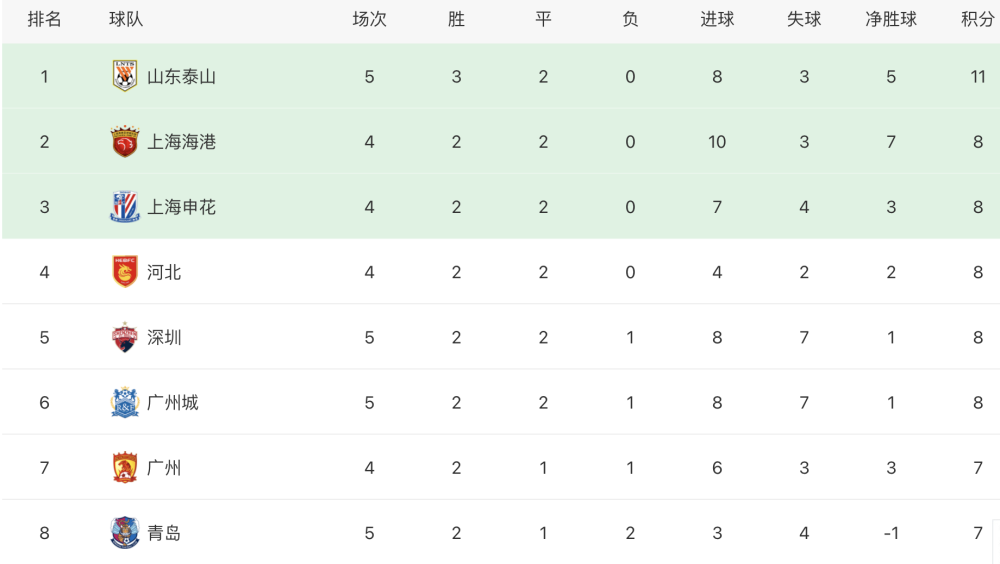Click the 积分 column header
Viewport: 1000px width, 564px height.
[978, 19]
